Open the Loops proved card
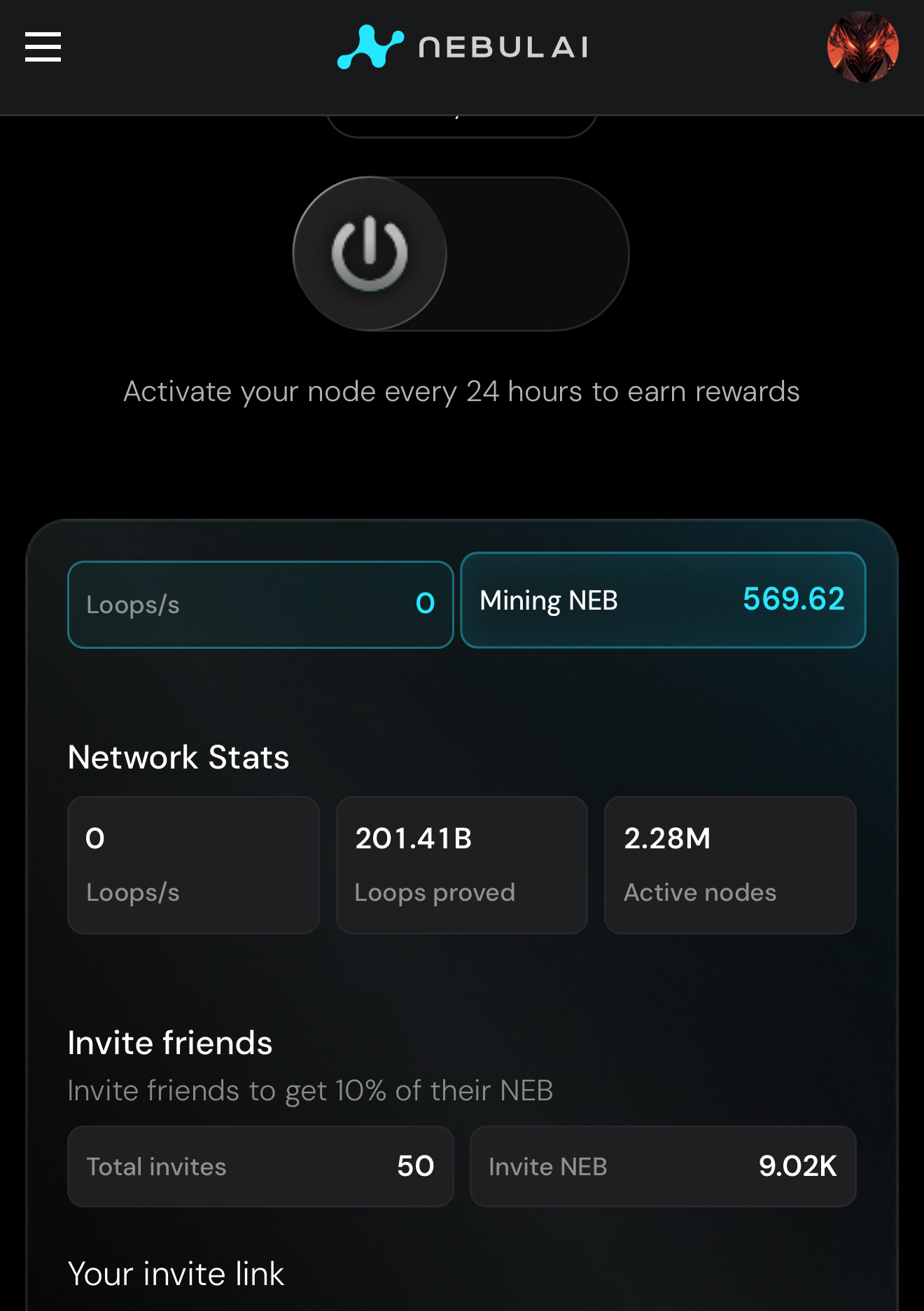This screenshot has height=1311, width=924. click(x=461, y=864)
